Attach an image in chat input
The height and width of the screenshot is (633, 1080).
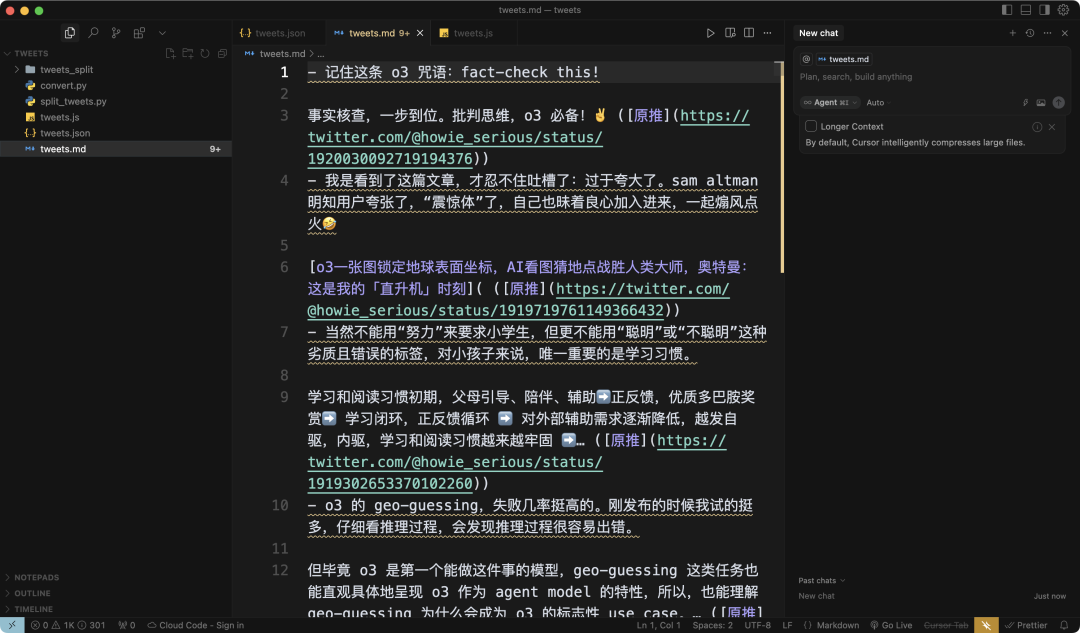1041,103
